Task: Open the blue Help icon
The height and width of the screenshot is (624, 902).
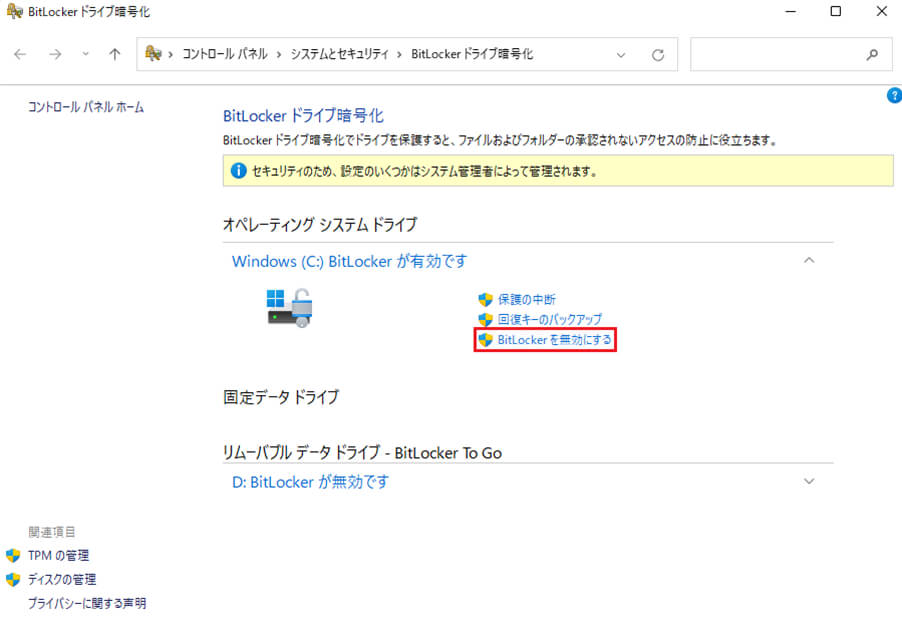Action: tap(895, 95)
